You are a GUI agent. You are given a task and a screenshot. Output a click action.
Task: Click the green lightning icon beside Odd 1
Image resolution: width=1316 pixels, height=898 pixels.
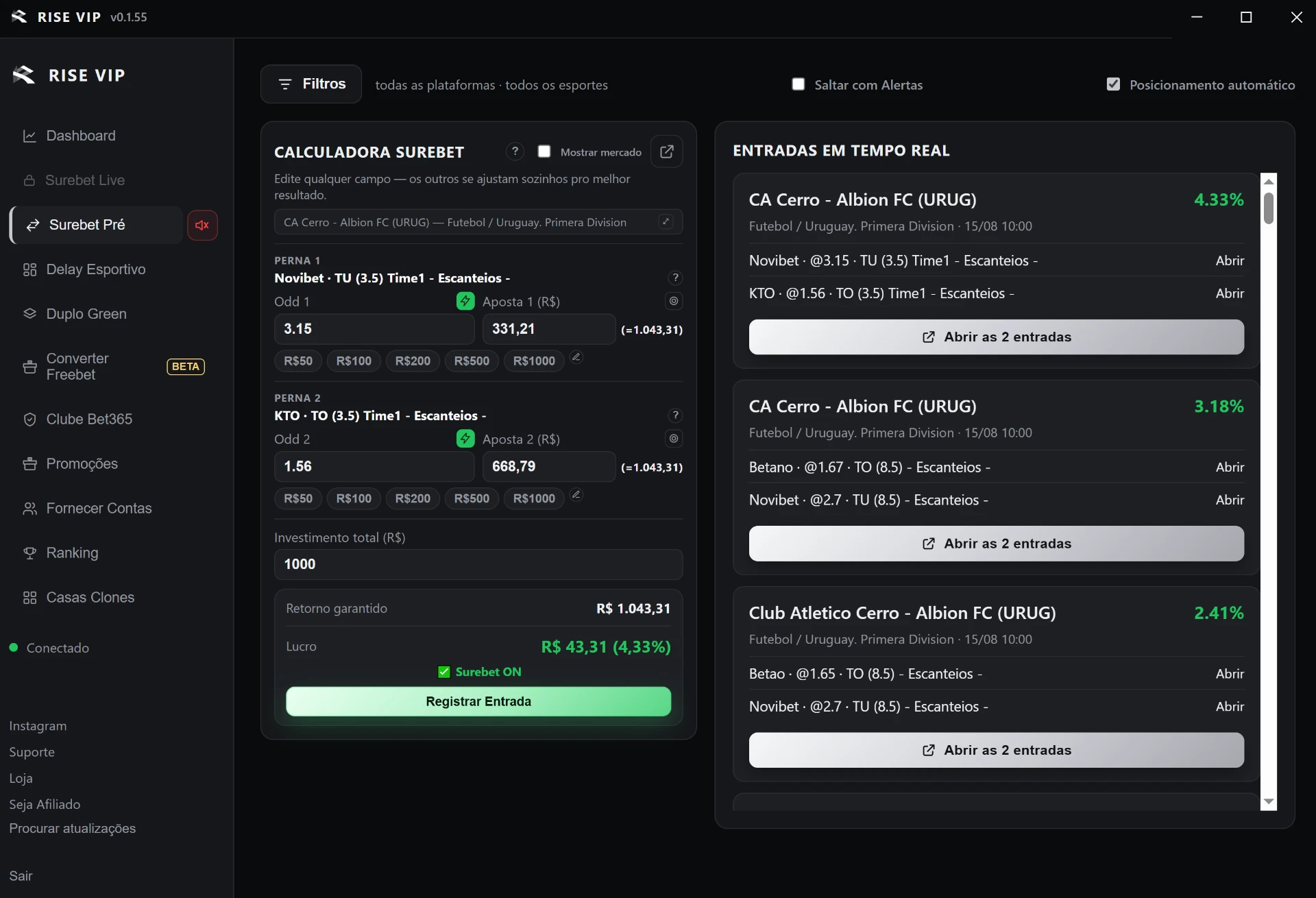pyautogui.click(x=465, y=301)
